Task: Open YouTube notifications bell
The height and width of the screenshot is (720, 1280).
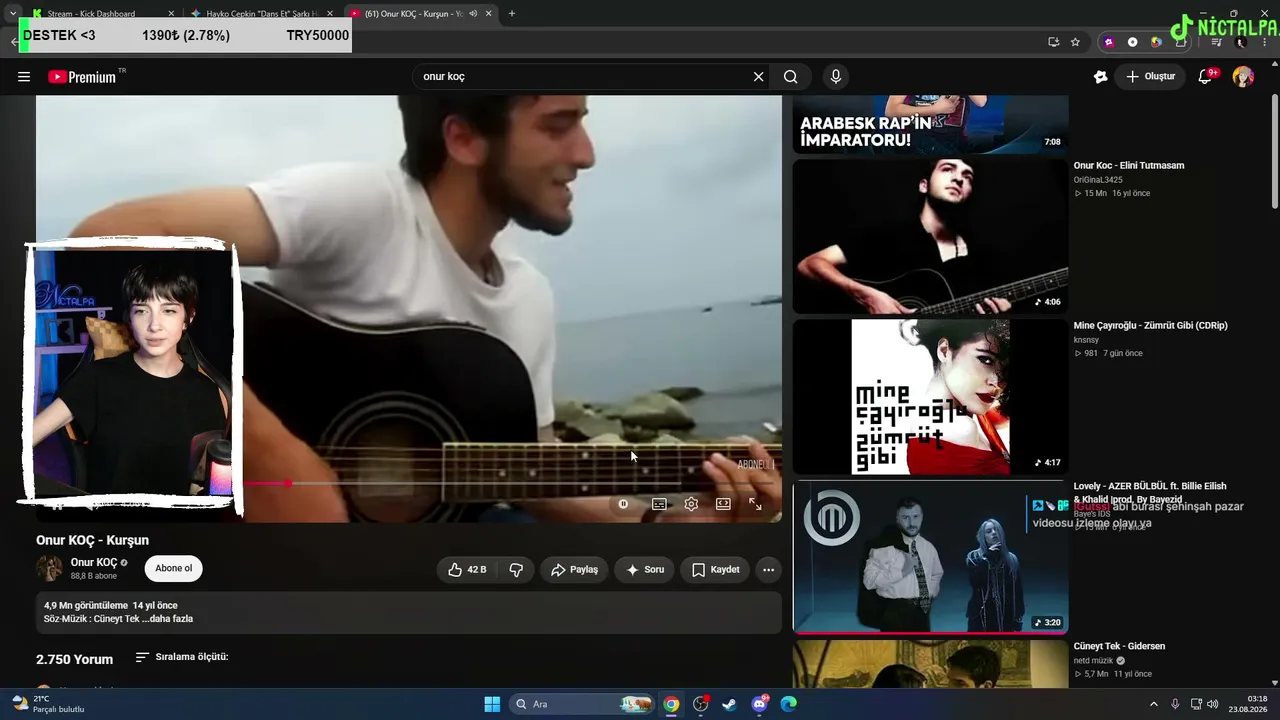Action: [1206, 77]
